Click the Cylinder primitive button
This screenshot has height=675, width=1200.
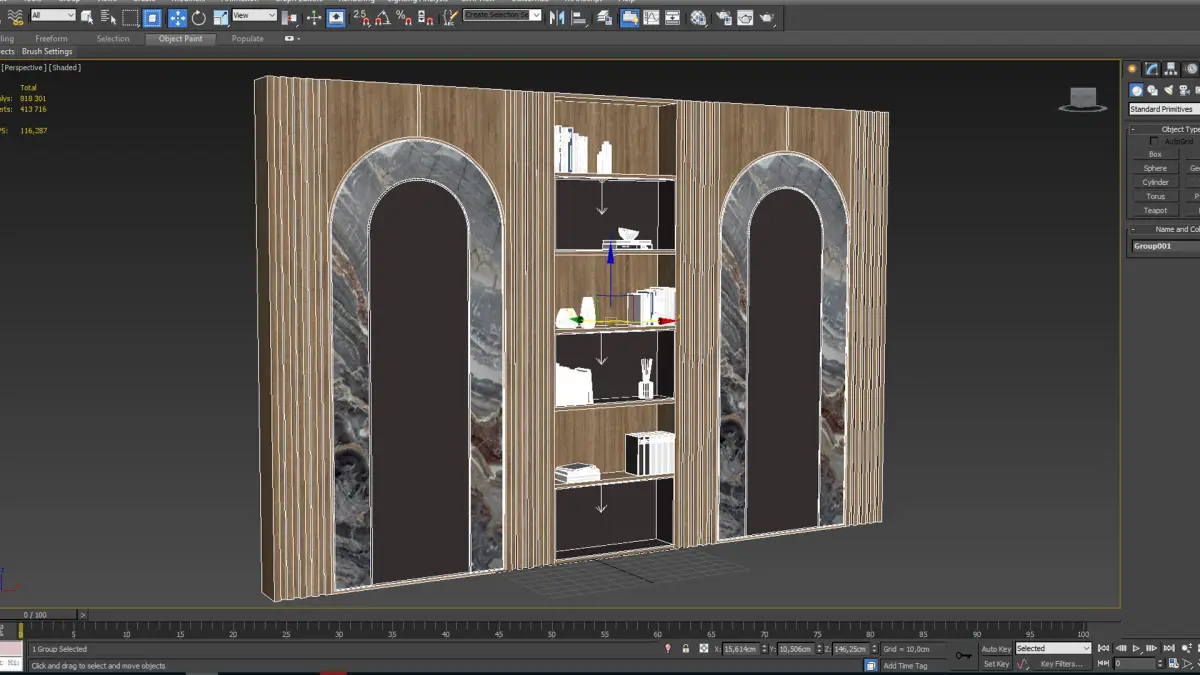1155,182
